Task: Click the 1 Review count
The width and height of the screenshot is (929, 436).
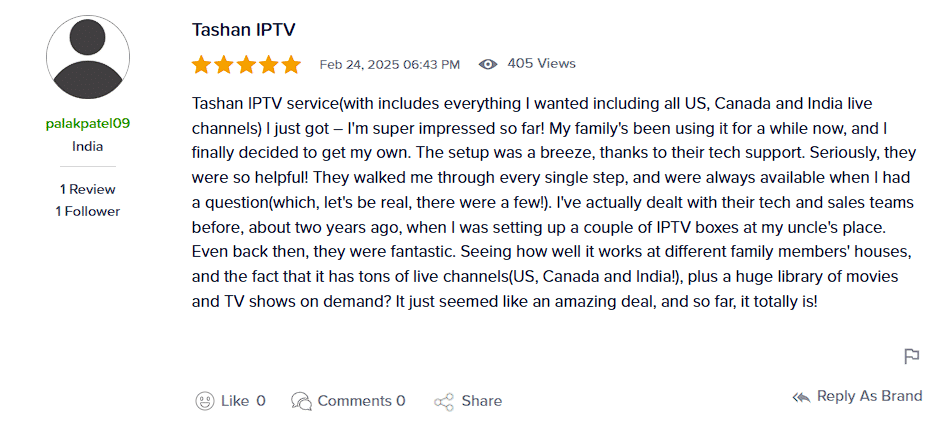Action: [x=88, y=189]
